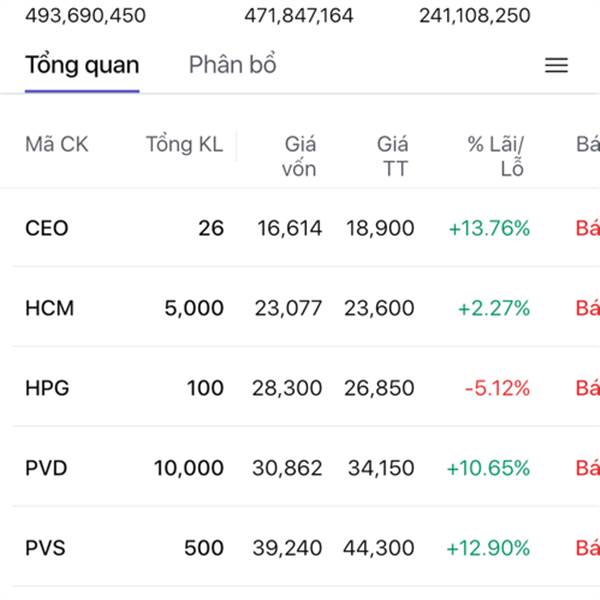Open the HPG stock entry
This screenshot has height=600, width=600.
pos(47,388)
